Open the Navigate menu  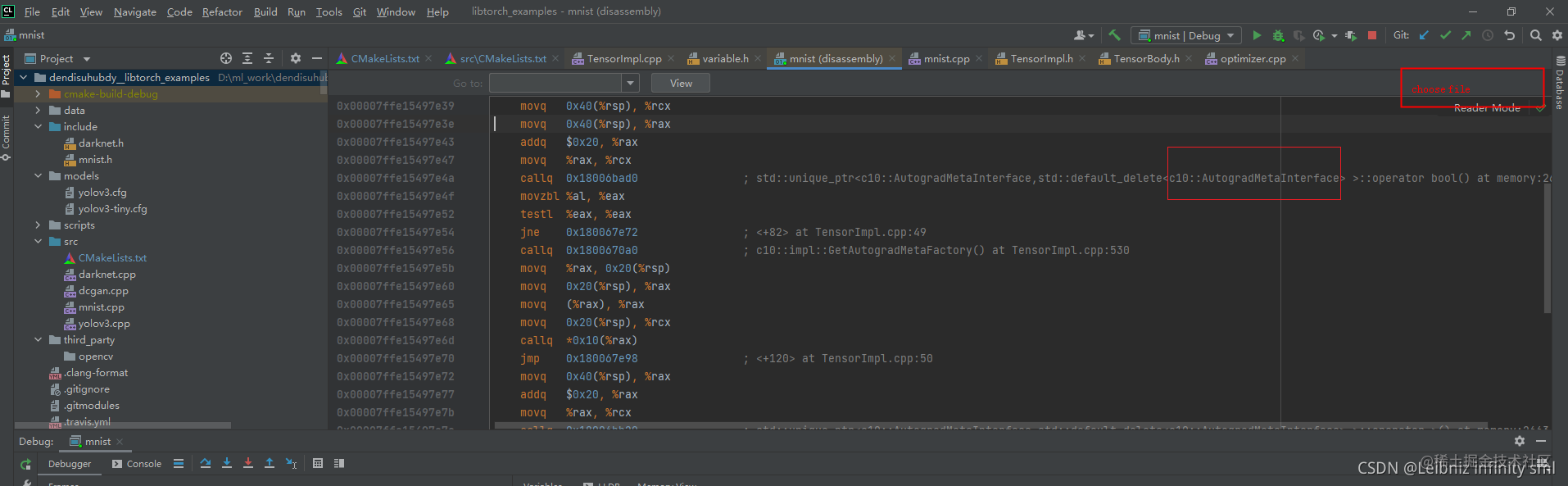(x=135, y=11)
